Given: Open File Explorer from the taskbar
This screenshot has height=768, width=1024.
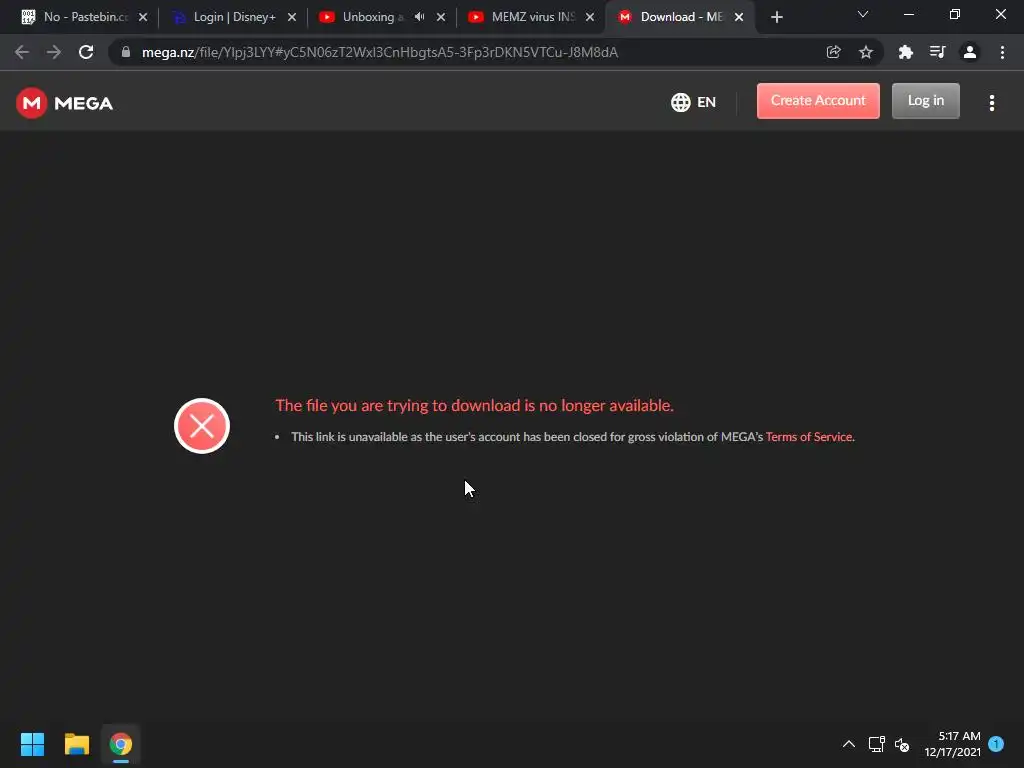Looking at the screenshot, I should (76, 744).
